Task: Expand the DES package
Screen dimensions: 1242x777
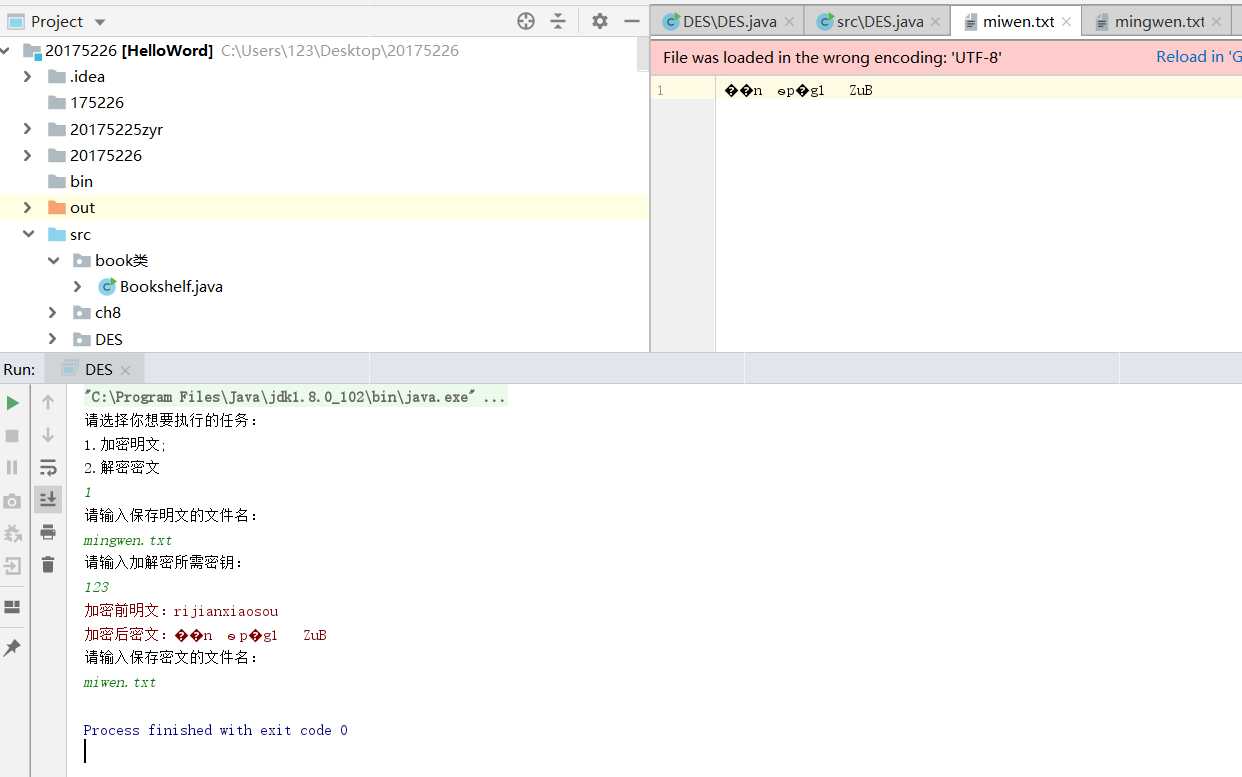Action: pos(53,339)
